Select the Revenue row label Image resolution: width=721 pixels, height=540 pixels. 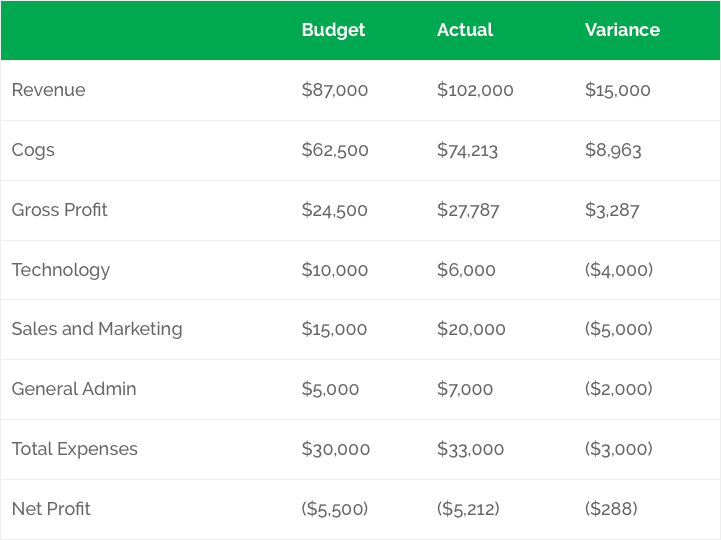[x=48, y=90]
